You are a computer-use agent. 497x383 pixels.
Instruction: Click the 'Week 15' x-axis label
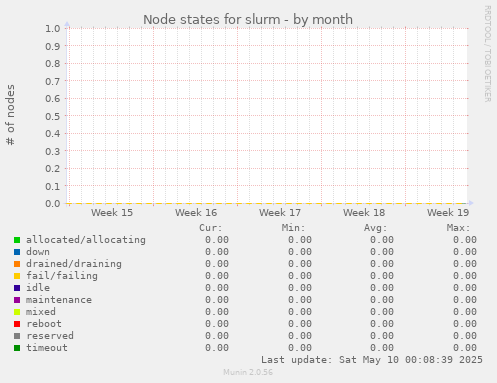(x=112, y=213)
